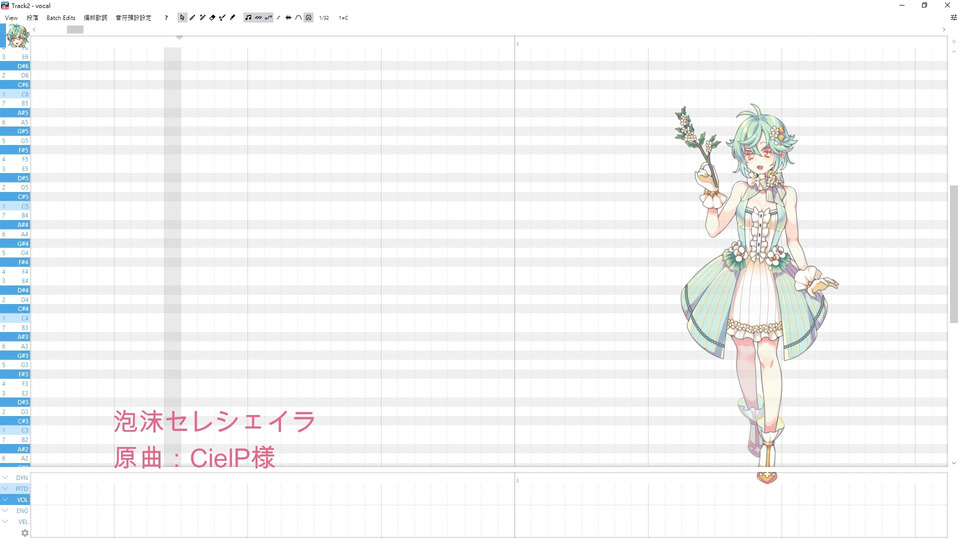The height and width of the screenshot is (540, 960).
Task: Toggle the boxed note parameters button
Action: click(309, 18)
